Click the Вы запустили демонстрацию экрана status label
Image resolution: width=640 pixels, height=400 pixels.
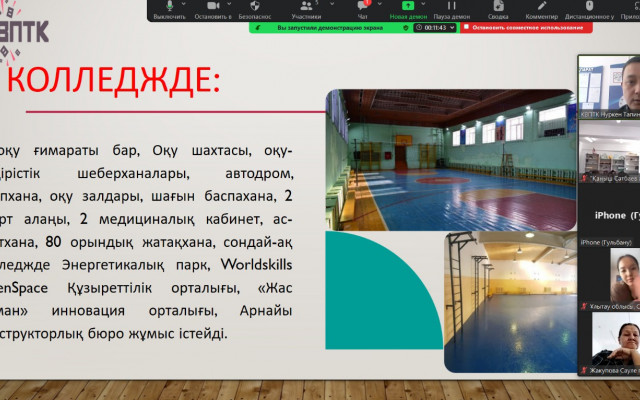(318, 28)
